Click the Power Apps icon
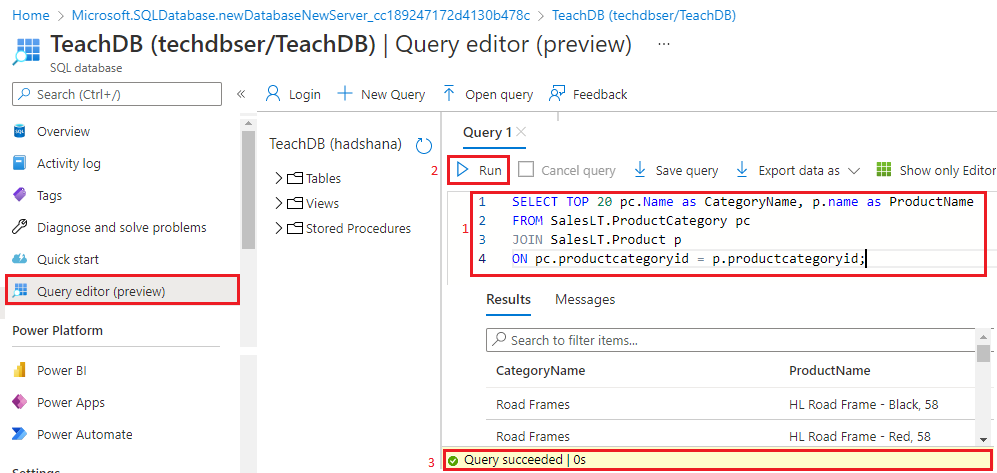The height and width of the screenshot is (473, 997). (20, 402)
